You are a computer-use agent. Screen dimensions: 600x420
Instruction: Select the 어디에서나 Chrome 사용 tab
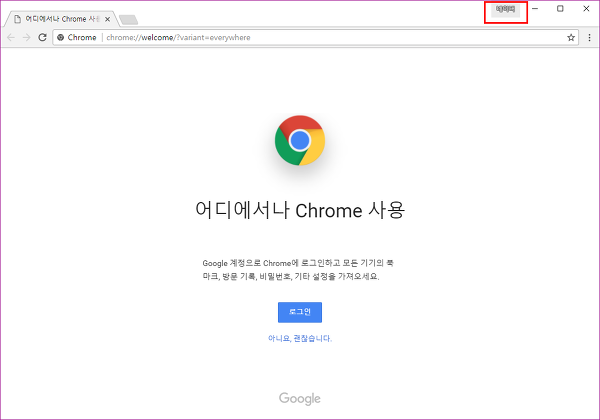(x=61, y=19)
